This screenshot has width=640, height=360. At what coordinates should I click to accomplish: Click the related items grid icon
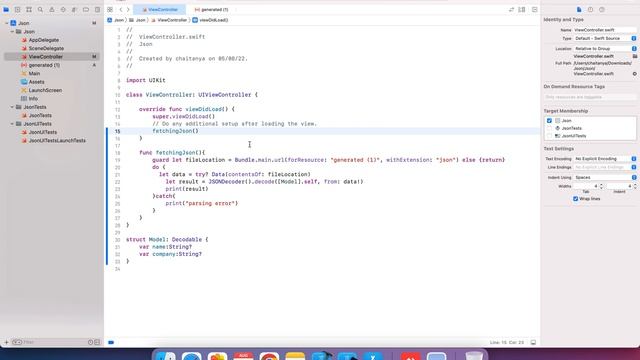click(x=110, y=9)
